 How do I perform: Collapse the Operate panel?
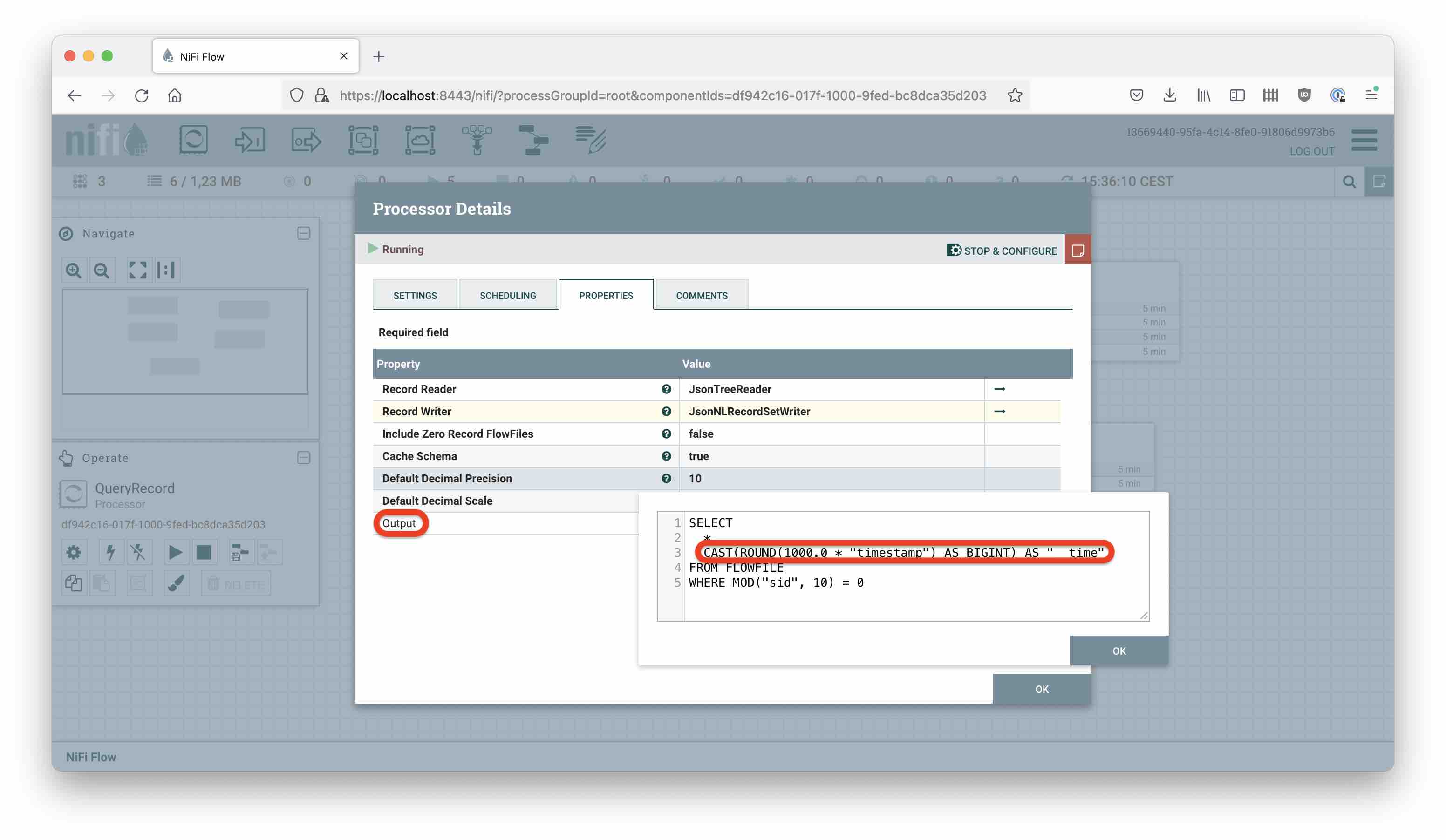tap(304, 458)
